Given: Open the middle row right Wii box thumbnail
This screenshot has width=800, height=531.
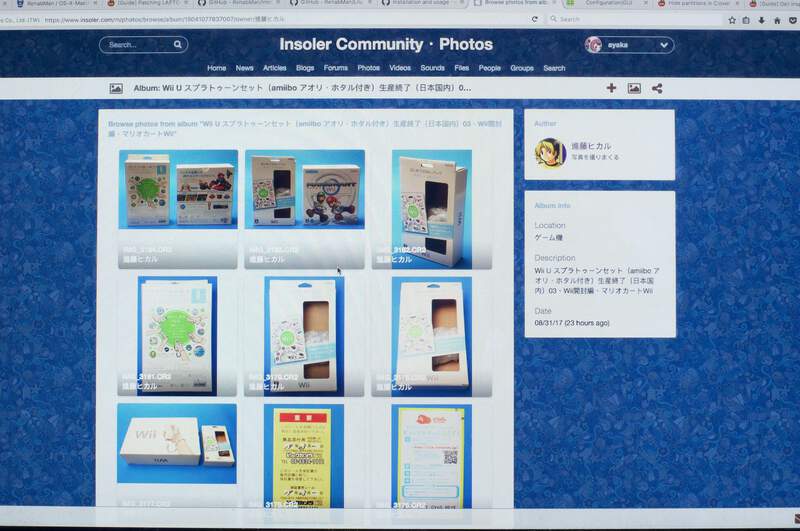Looking at the screenshot, I should (432, 336).
